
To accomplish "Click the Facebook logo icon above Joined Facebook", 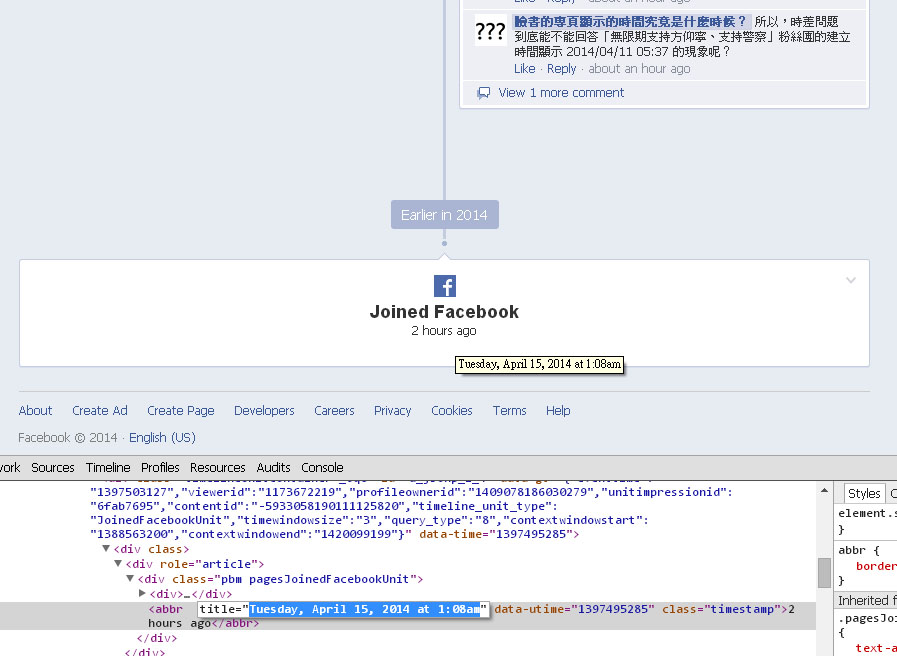I will pos(444,286).
